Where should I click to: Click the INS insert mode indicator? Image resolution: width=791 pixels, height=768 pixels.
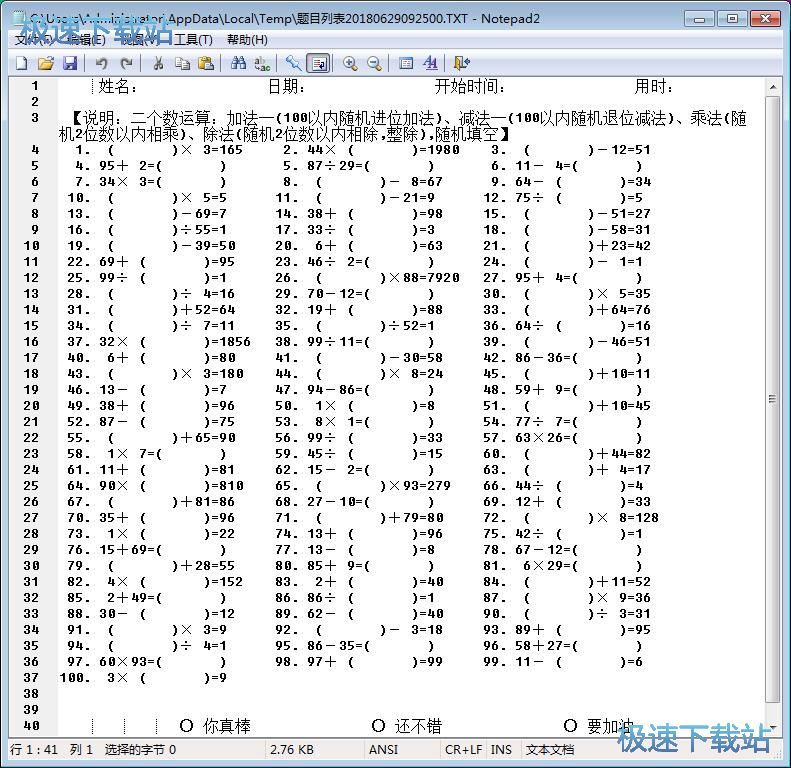coord(501,750)
